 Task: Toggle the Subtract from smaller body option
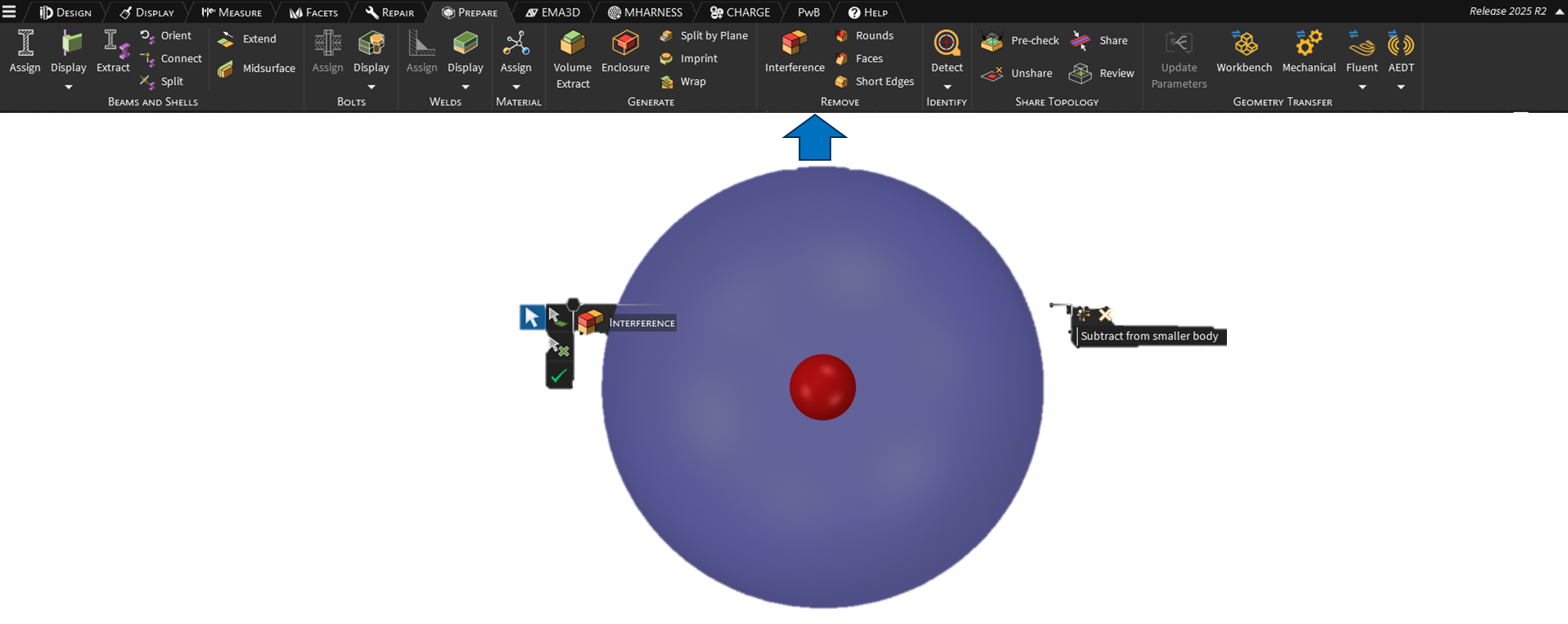coord(1083,314)
